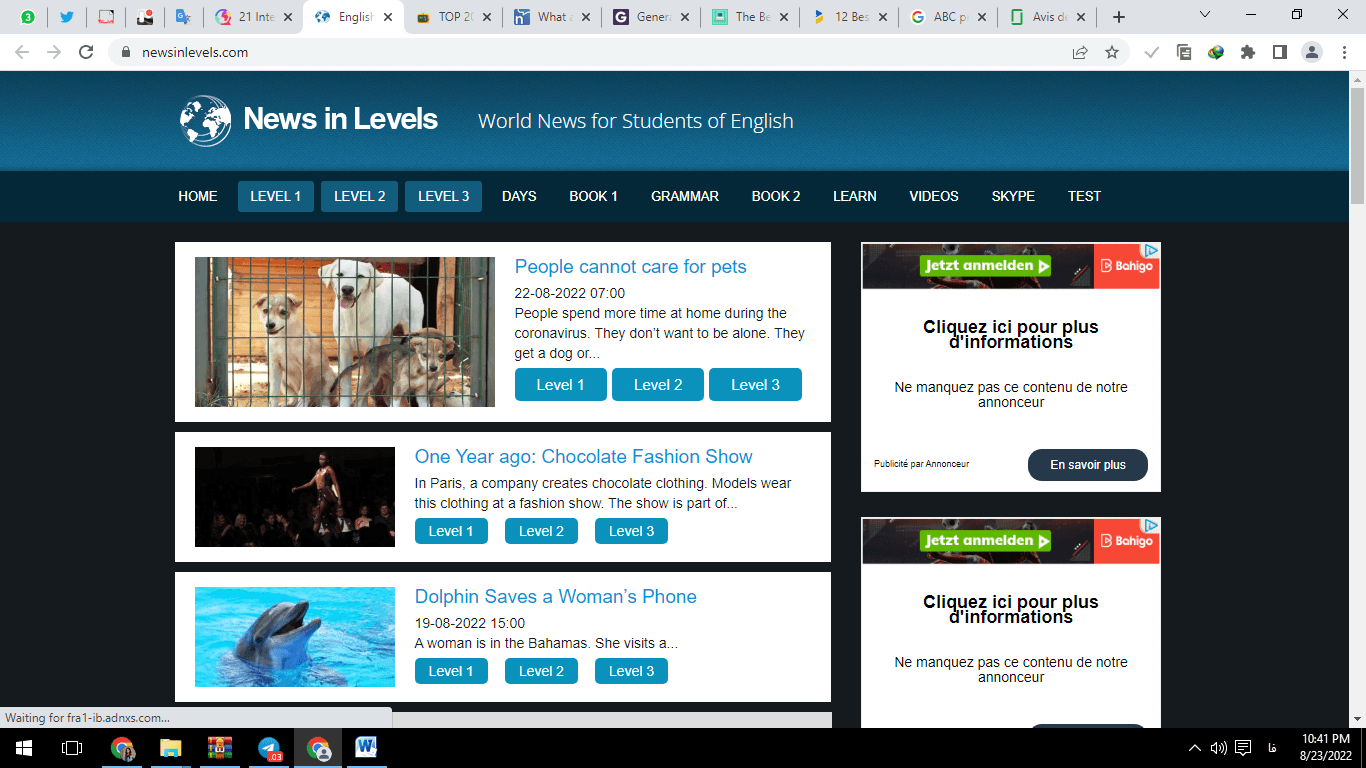Open the Twitter pinned tab

67,17
